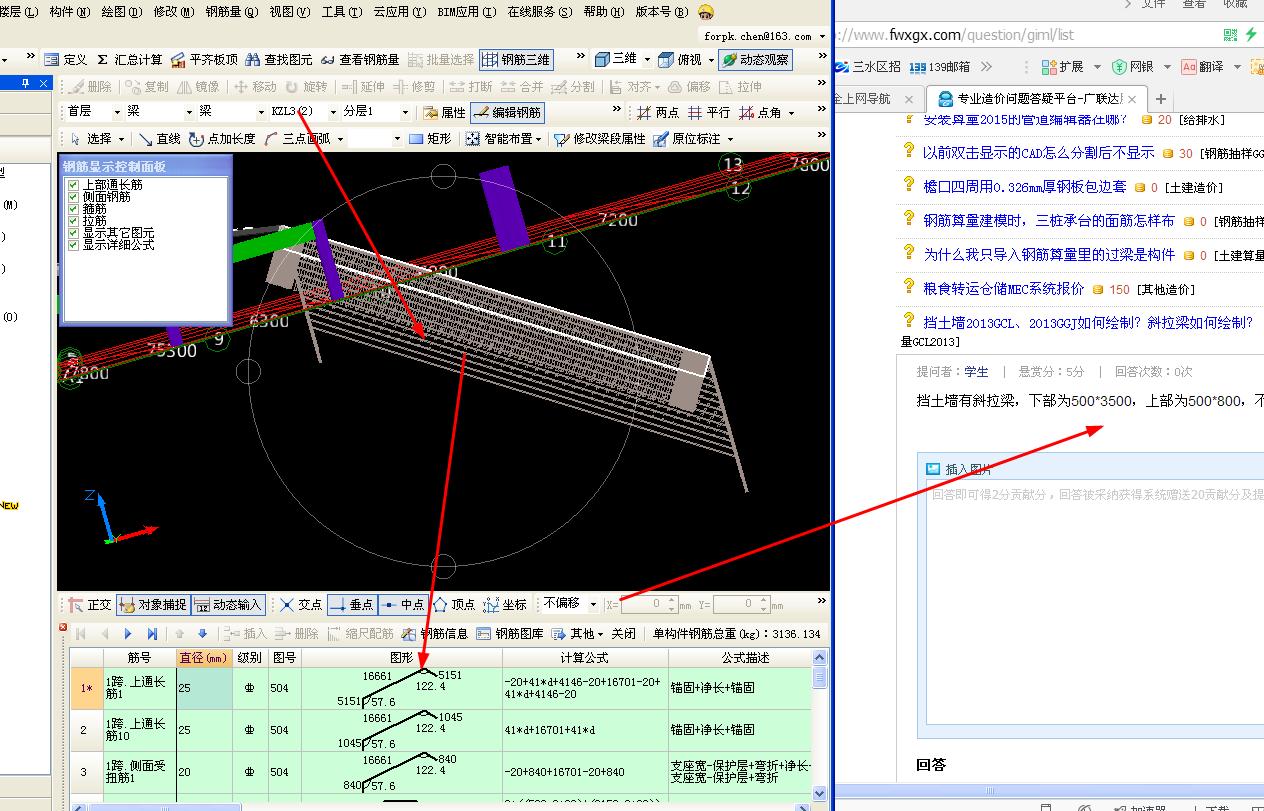Toggle 动态观察 dynamic orbit mode
Screen dimensions: 1264x811
point(755,60)
